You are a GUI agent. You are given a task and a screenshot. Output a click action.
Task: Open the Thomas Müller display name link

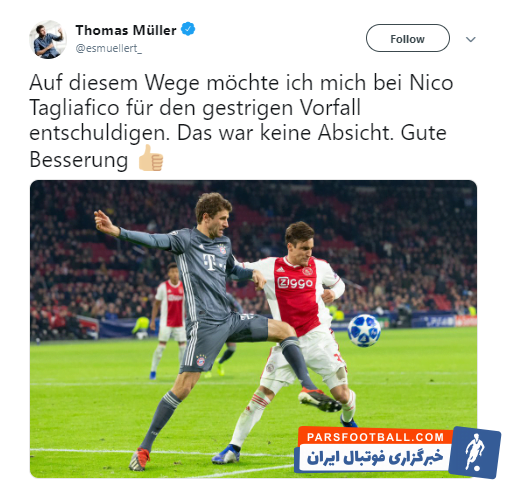click(x=126, y=30)
